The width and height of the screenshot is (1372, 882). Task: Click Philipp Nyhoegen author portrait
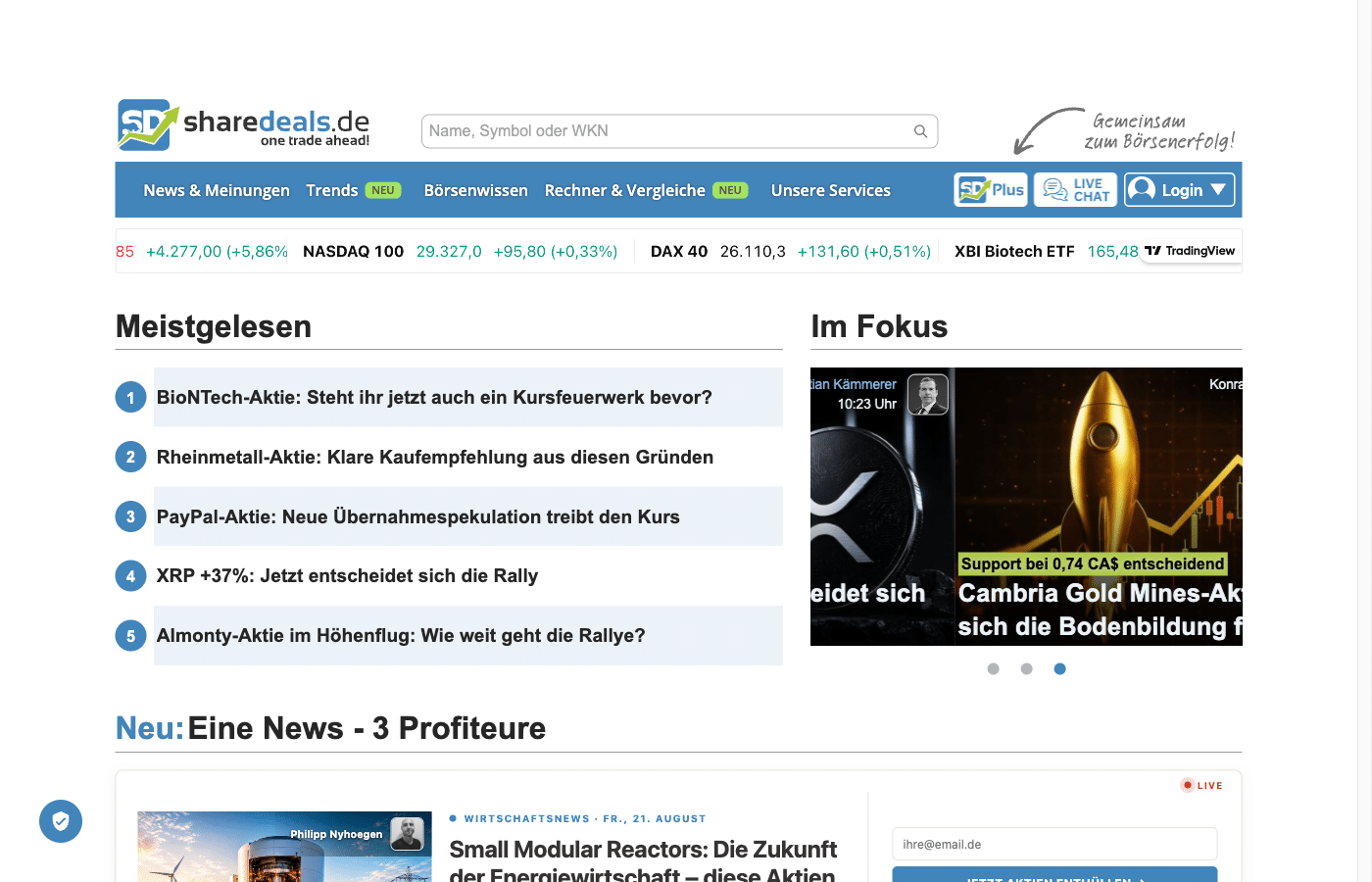coord(408,834)
